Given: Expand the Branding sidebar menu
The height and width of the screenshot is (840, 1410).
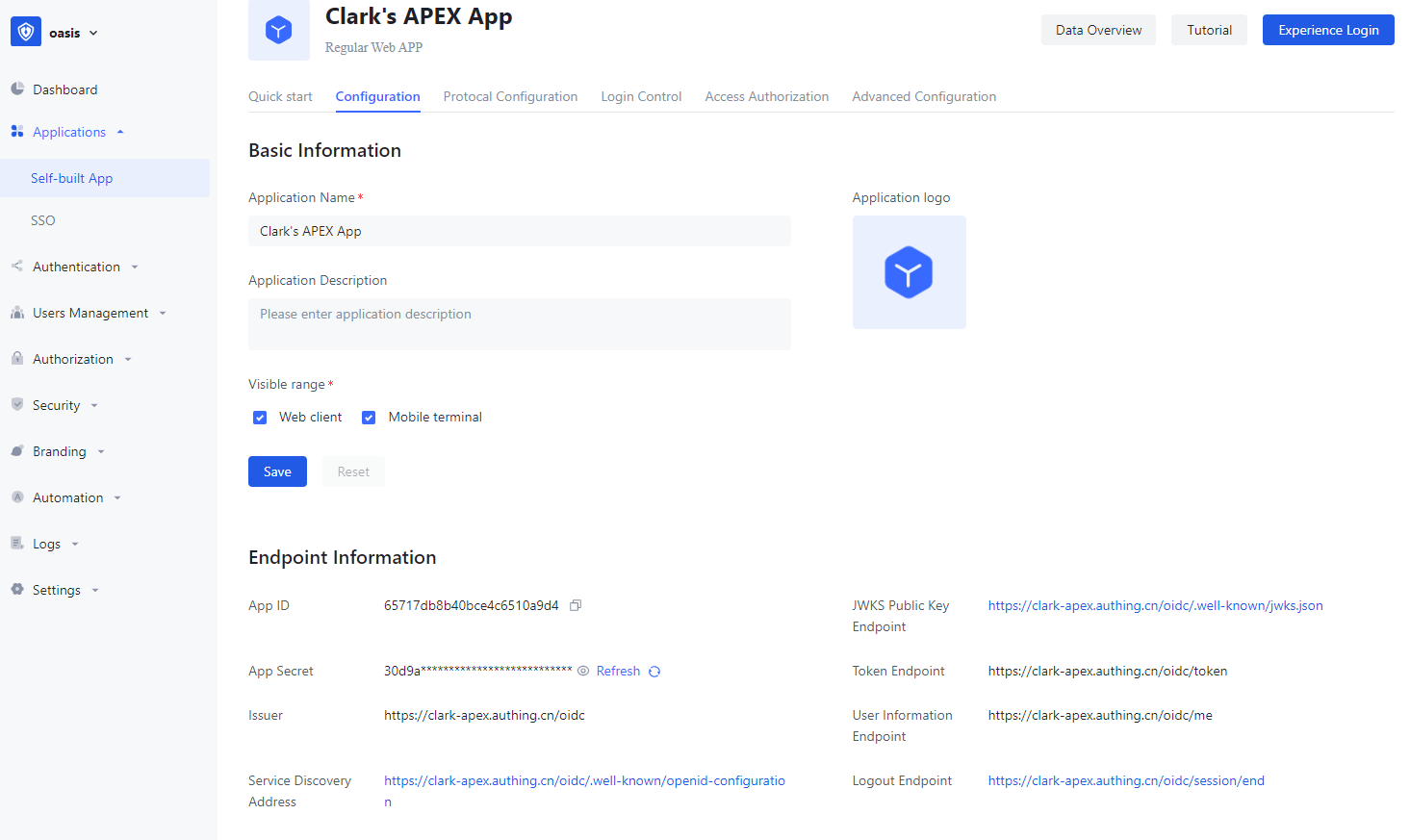Looking at the screenshot, I should 60,451.
